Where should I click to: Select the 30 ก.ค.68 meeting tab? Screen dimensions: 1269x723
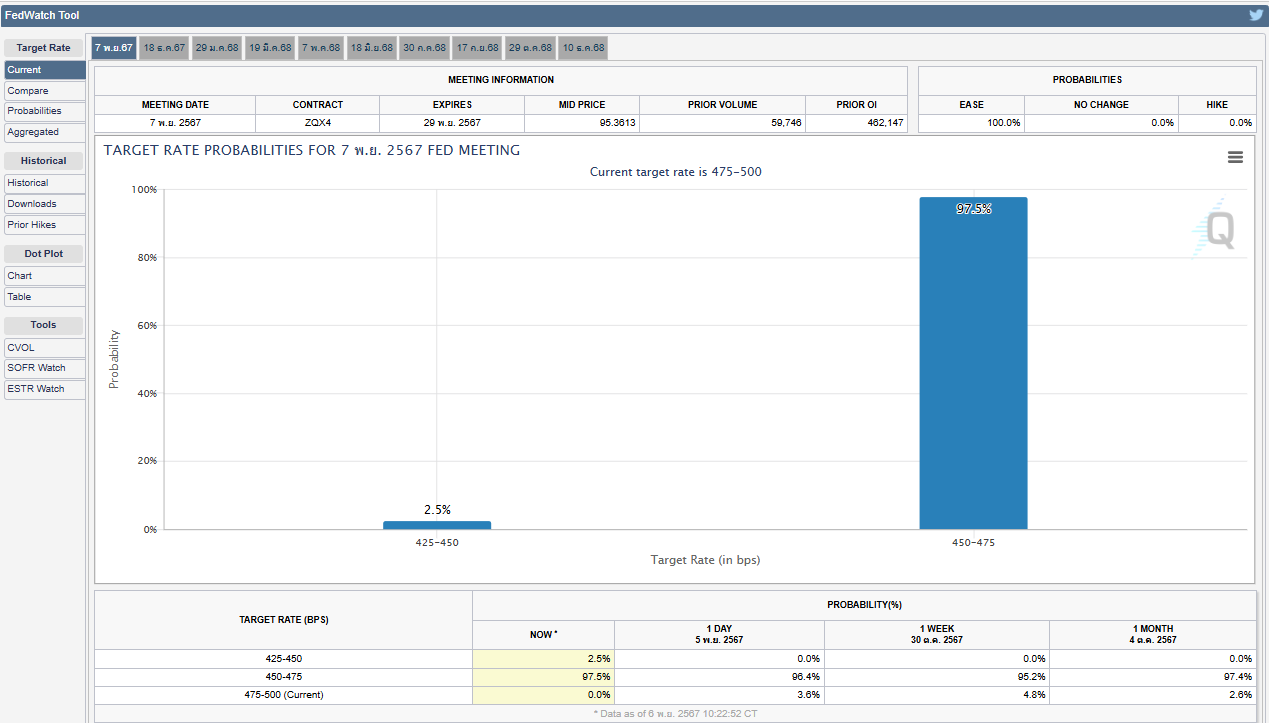(425, 48)
